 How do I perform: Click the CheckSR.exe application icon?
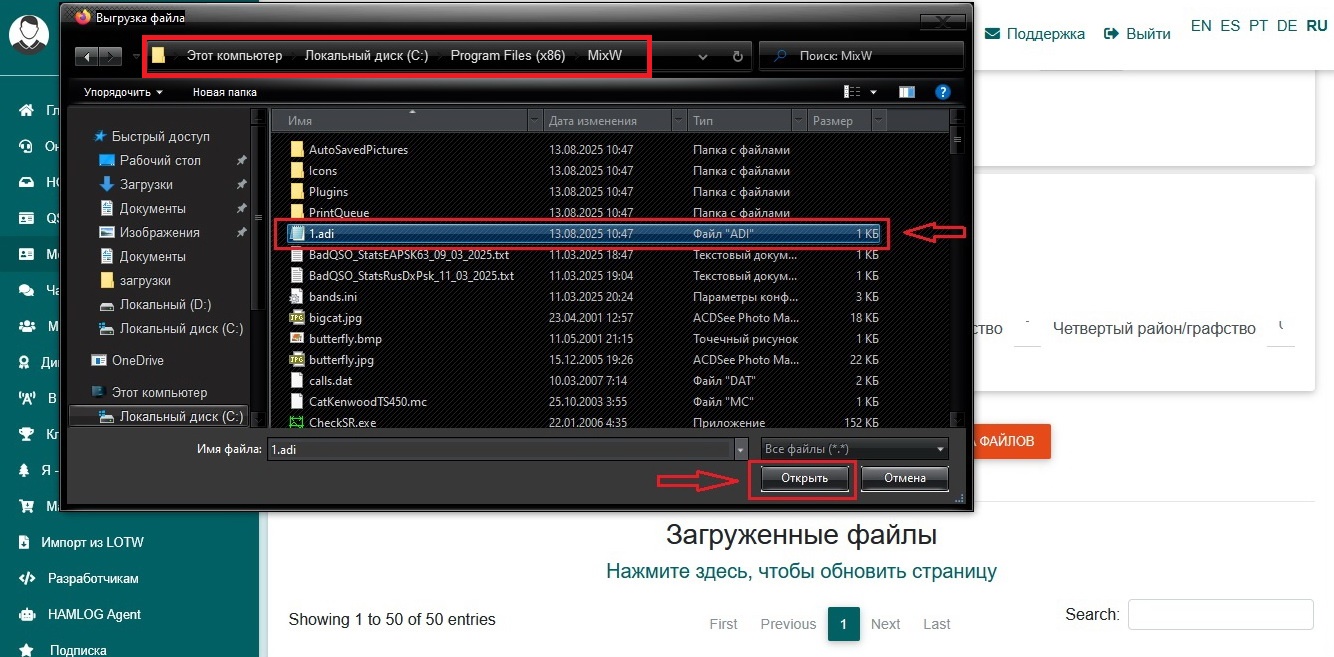(x=296, y=423)
